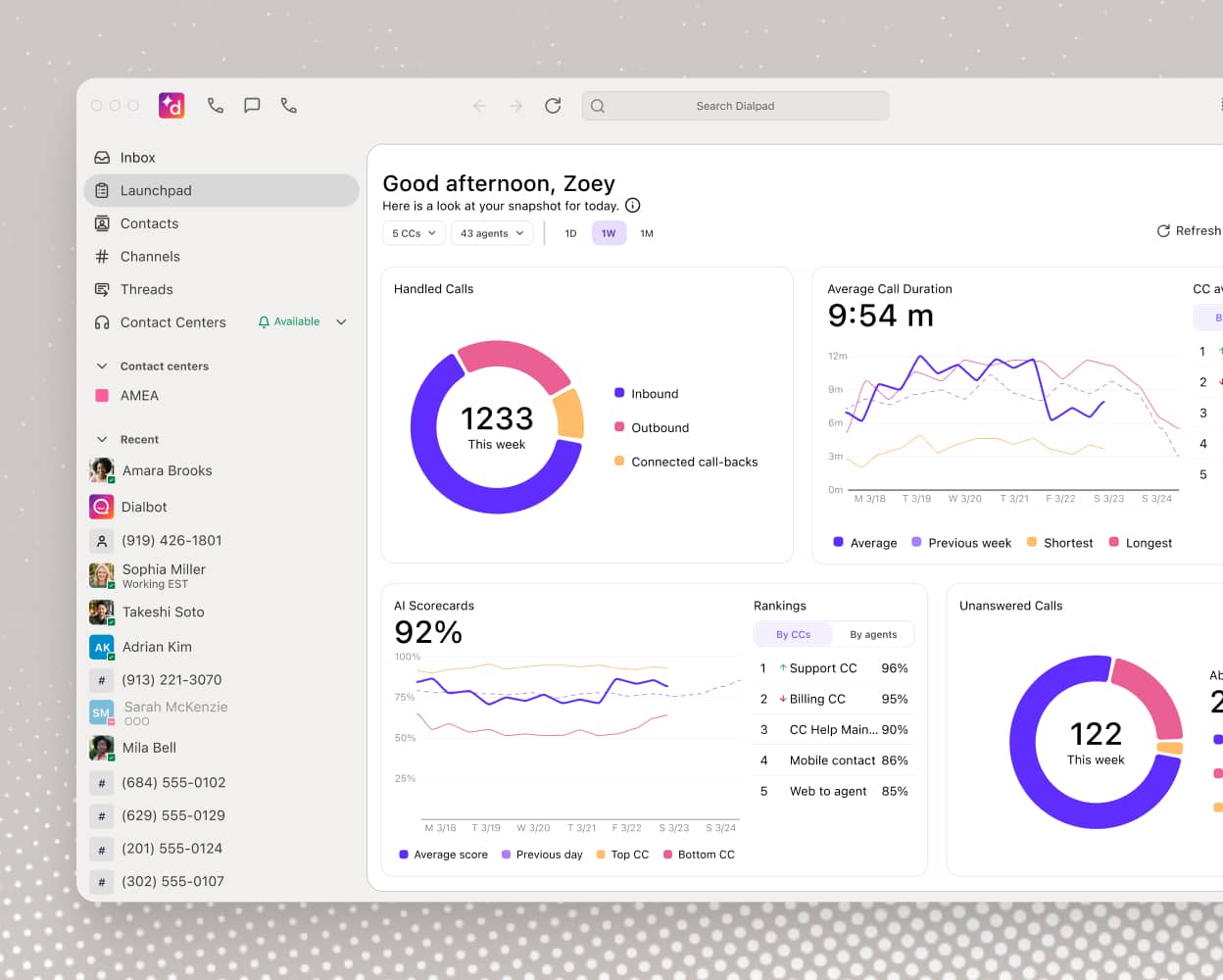Toggle the Average legend in call duration
Screen dimensions: 1223x980
tap(865, 542)
